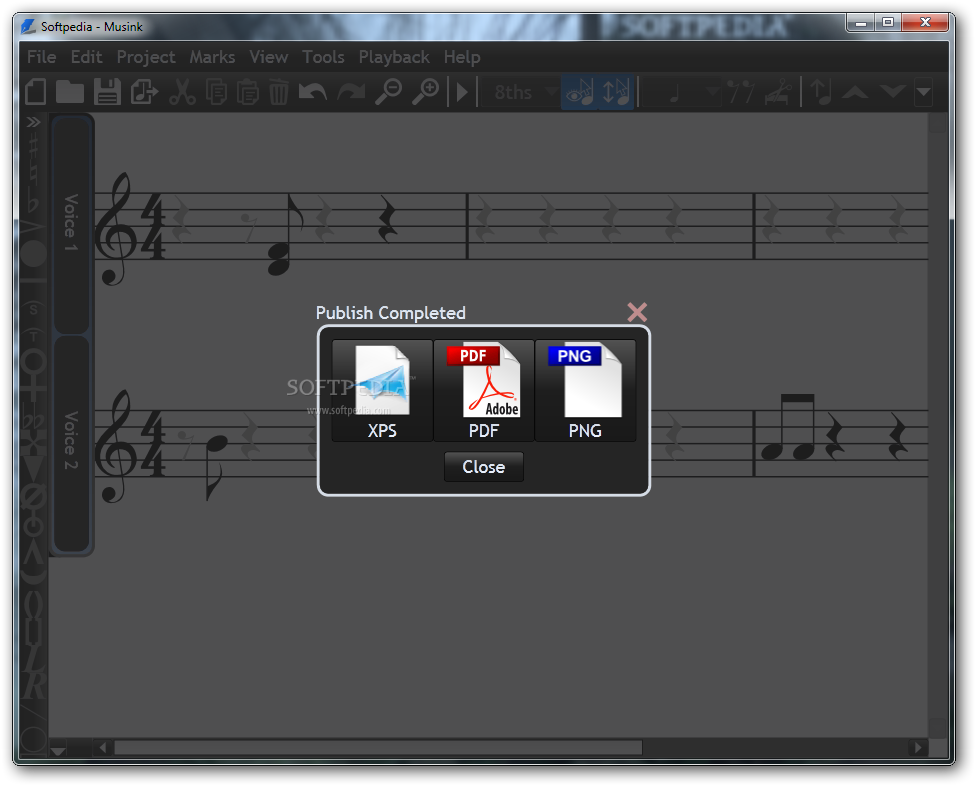Click the rests tool icon
Viewport: 976px width, 786px height.
point(741,92)
